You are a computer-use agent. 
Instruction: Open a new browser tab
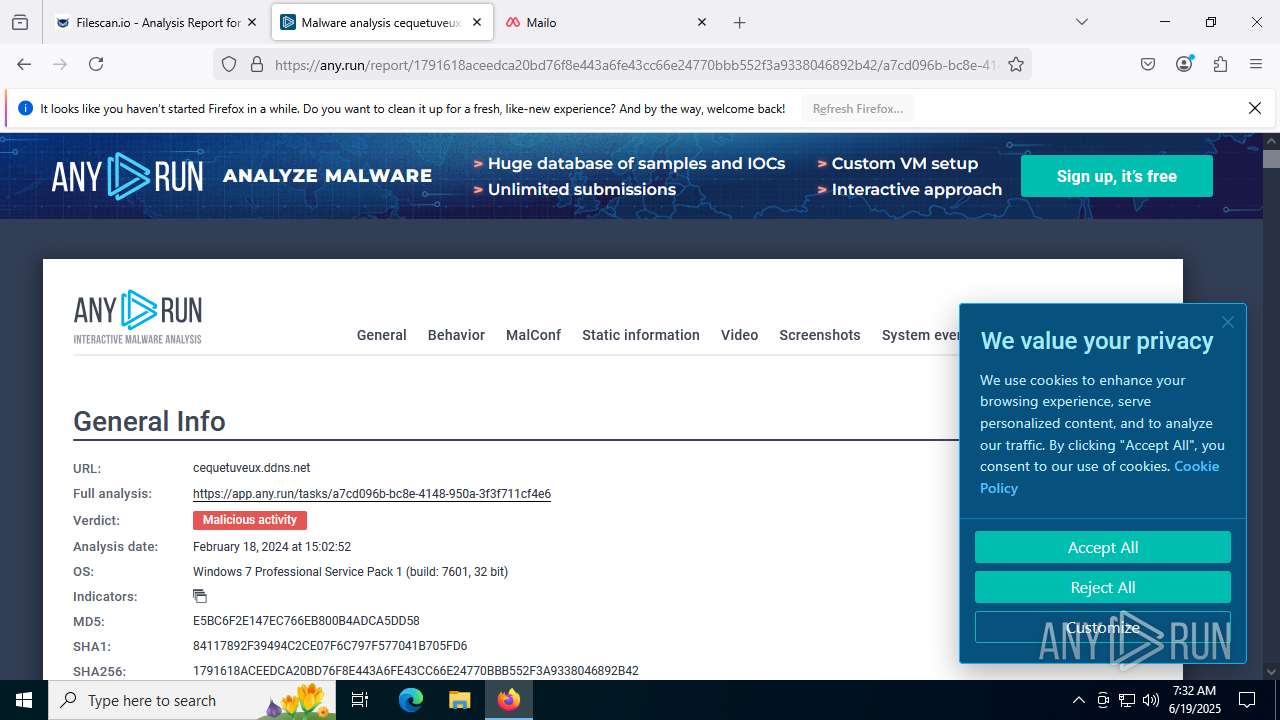pos(740,22)
